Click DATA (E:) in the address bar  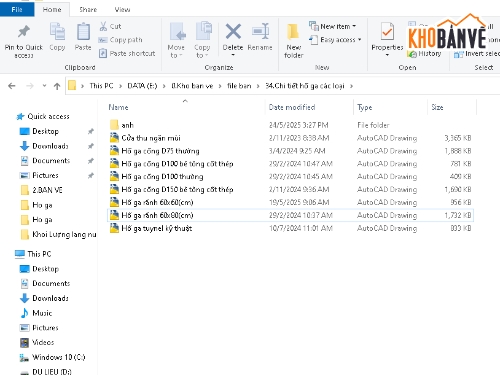click(x=142, y=86)
